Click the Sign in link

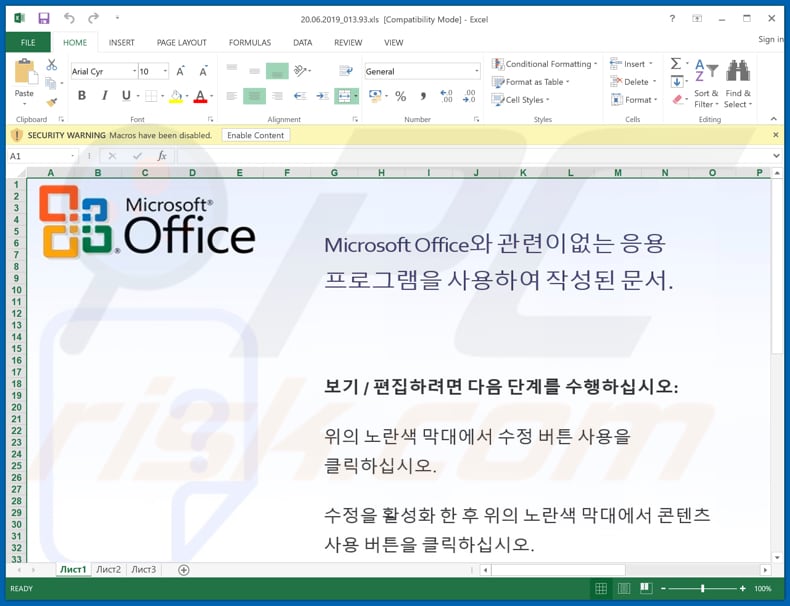coord(771,39)
